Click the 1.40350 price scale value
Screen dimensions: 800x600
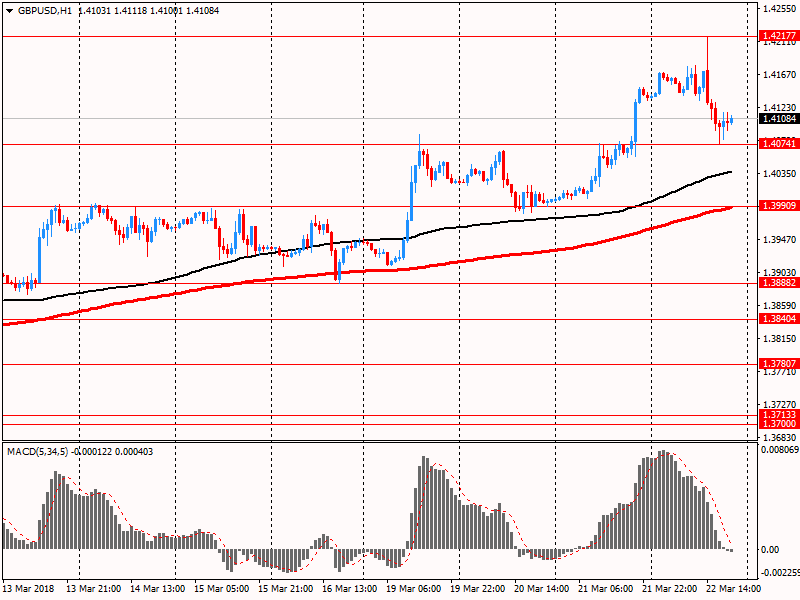(779, 174)
